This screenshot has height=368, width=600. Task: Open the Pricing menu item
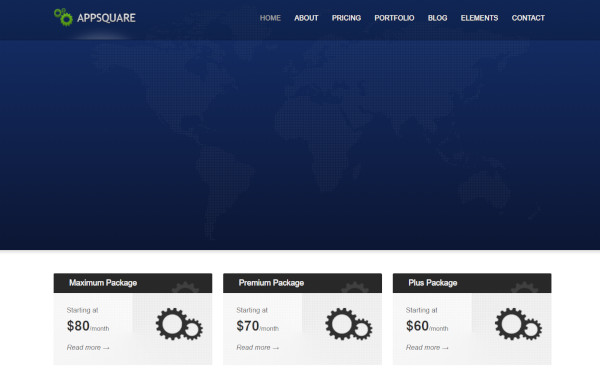[x=346, y=18]
